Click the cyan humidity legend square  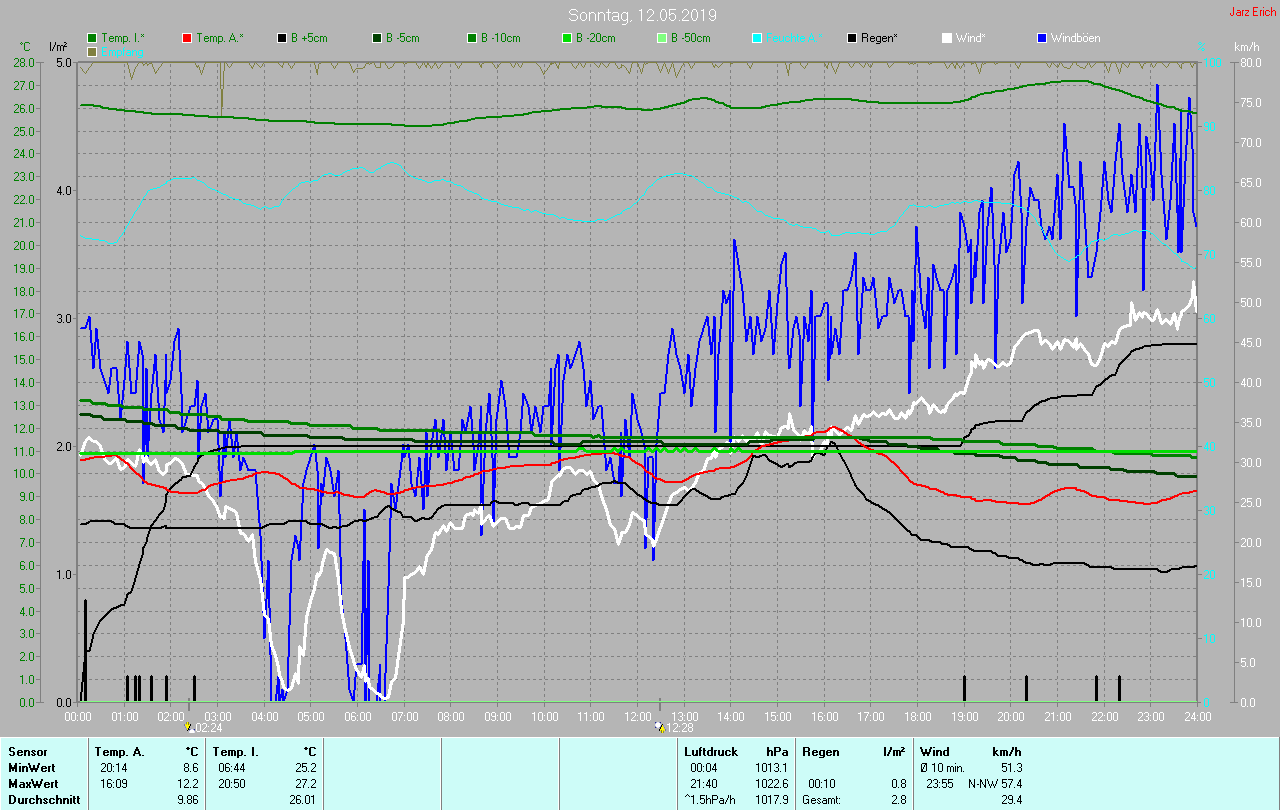click(757, 38)
